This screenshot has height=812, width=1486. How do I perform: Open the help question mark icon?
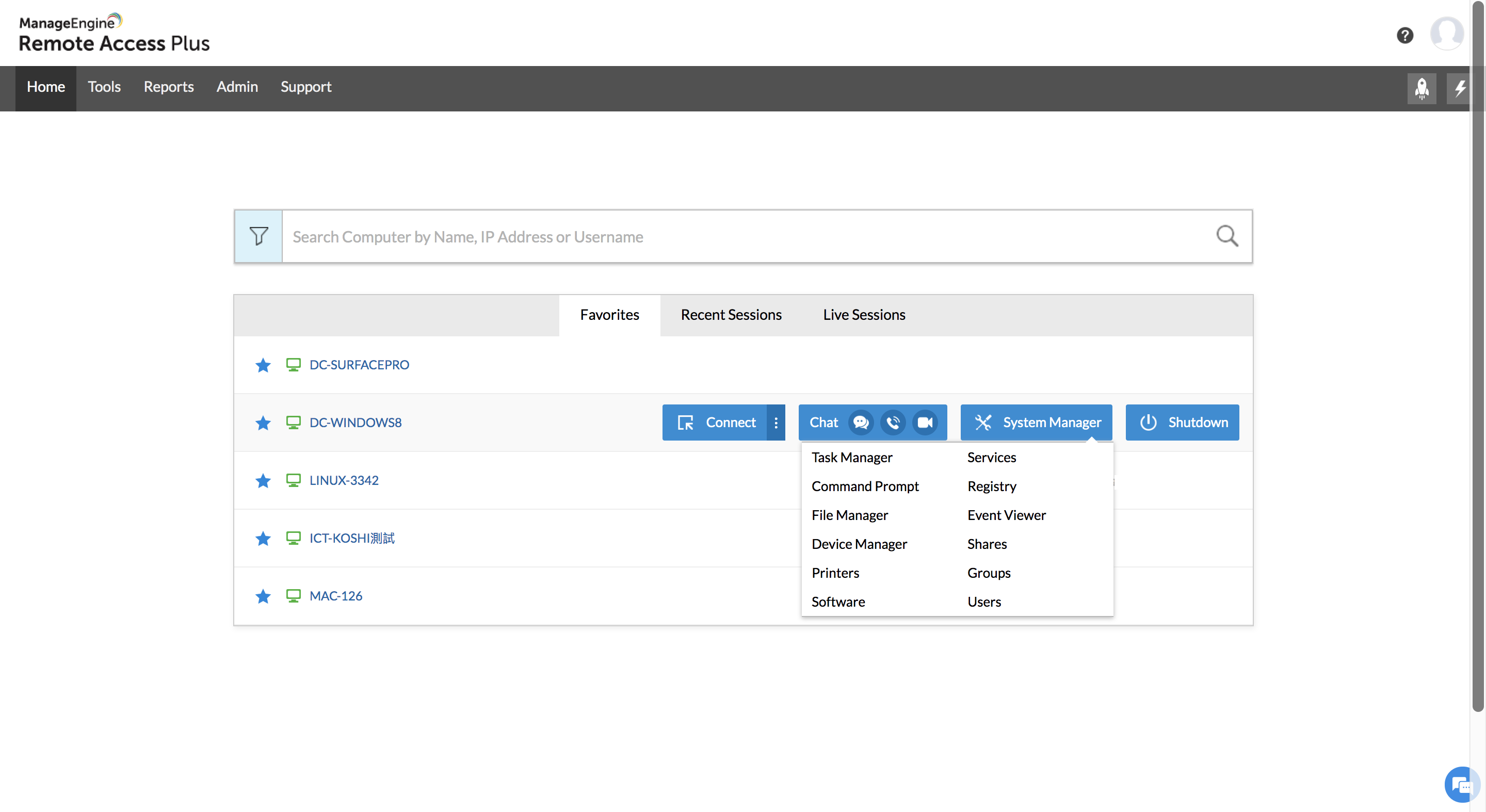tap(1404, 35)
